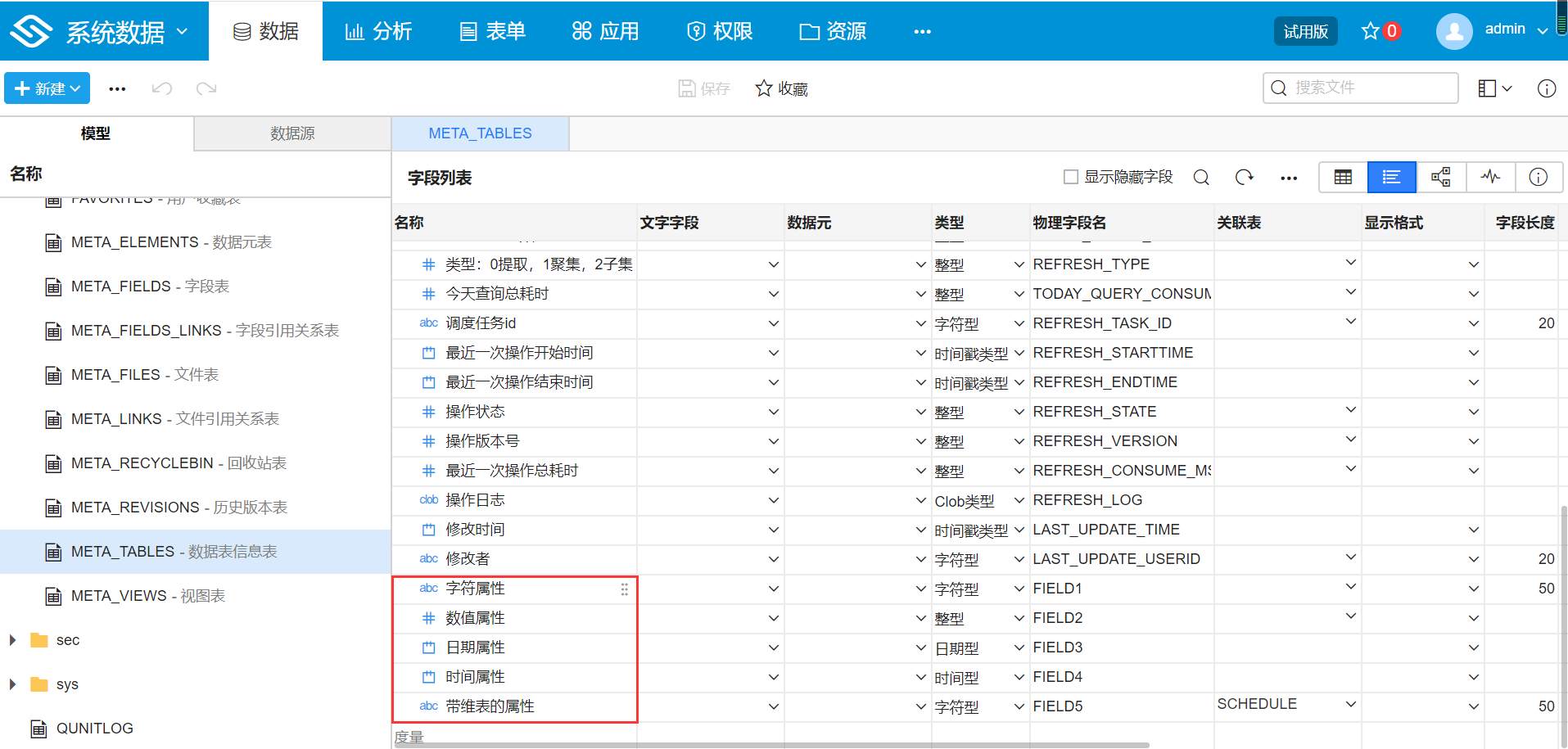Open the field list search magnifier icon
Screen dimensions: 1568x749
[x=1201, y=177]
